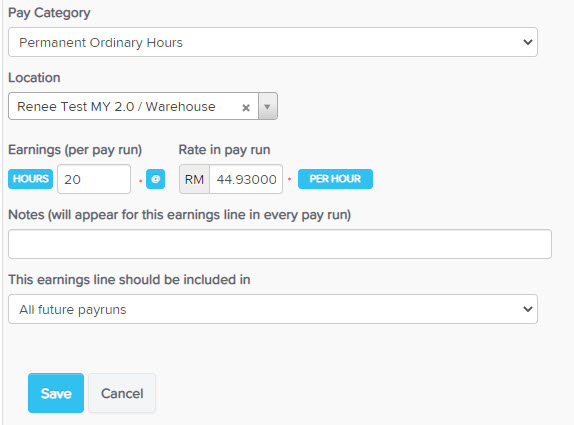The image size is (574, 425).
Task: Click the RM currency prefix
Action: [x=194, y=179]
